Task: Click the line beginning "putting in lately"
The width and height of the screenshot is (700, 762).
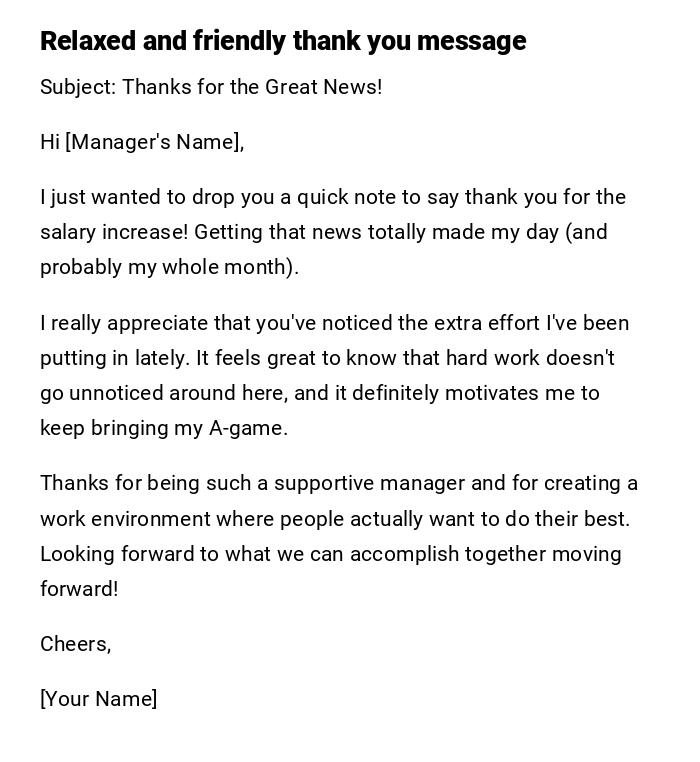Action: tap(327, 358)
